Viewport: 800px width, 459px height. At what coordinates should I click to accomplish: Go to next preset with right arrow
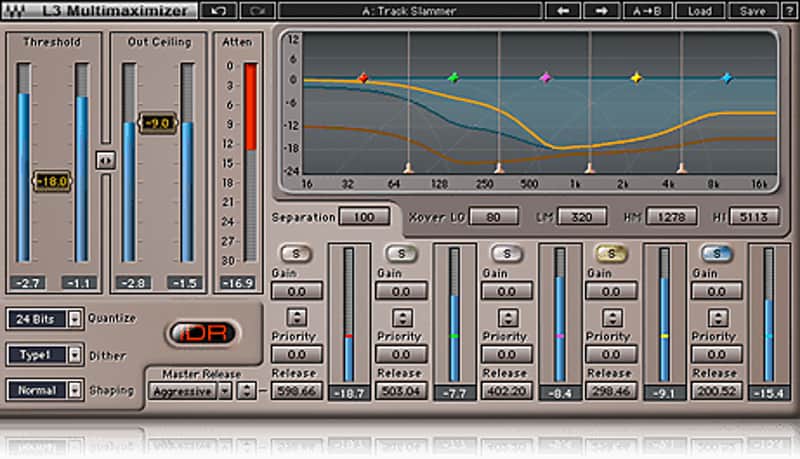pos(602,11)
